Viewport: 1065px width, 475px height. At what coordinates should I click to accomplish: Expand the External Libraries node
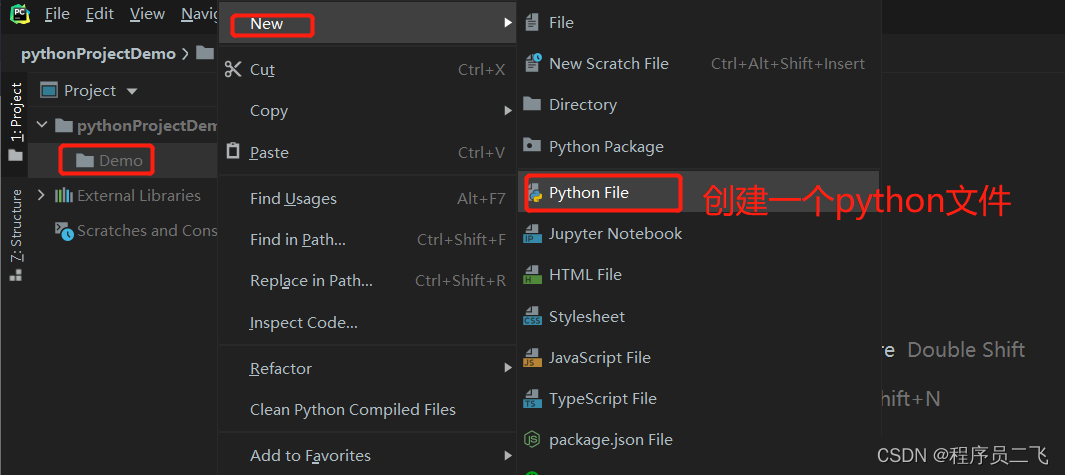41,196
